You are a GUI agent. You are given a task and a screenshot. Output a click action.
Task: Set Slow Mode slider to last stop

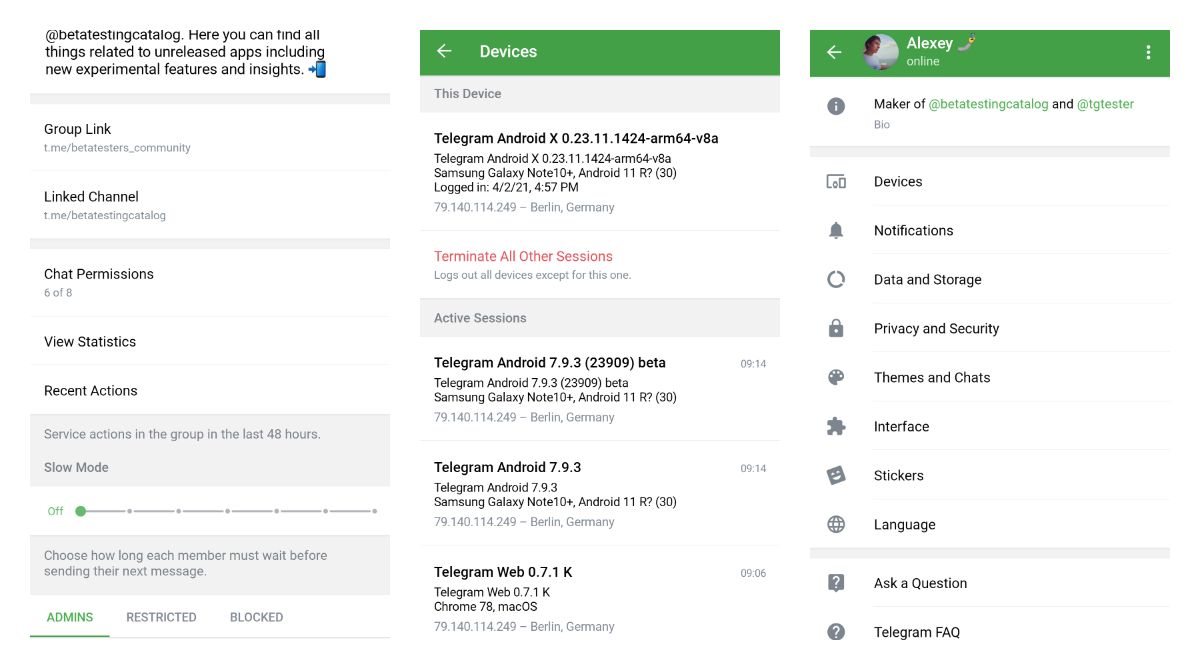[x=374, y=511]
